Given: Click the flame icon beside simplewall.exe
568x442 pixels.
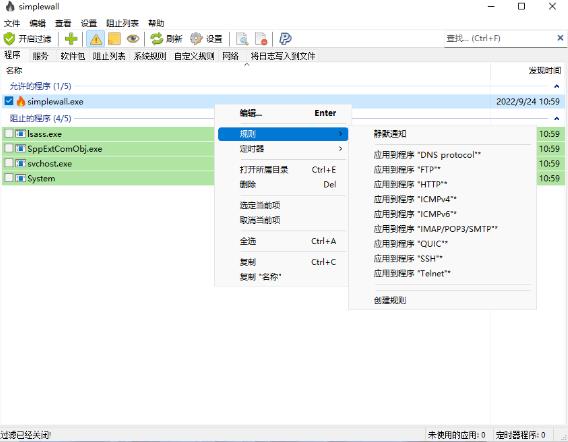Looking at the screenshot, I should [x=21, y=101].
